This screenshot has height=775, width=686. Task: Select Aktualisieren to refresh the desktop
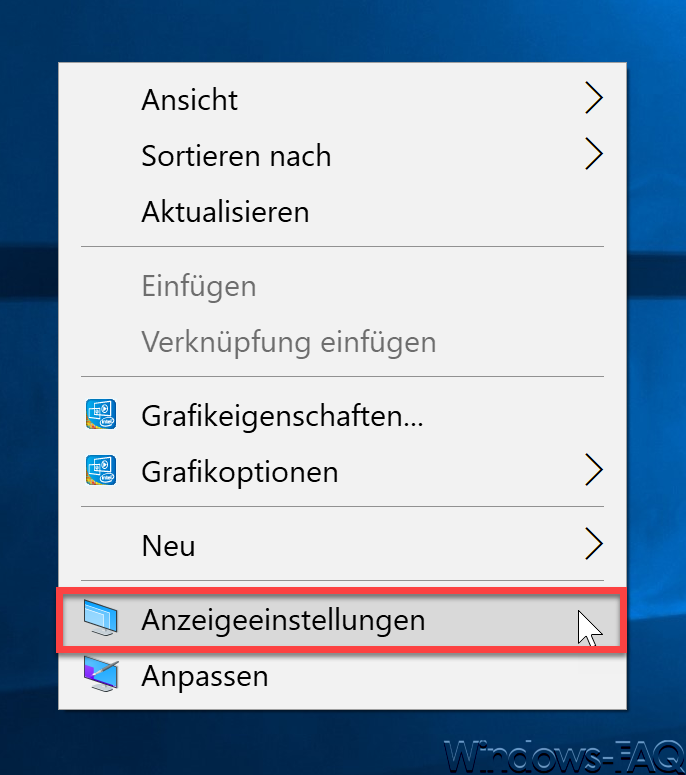coord(343,212)
